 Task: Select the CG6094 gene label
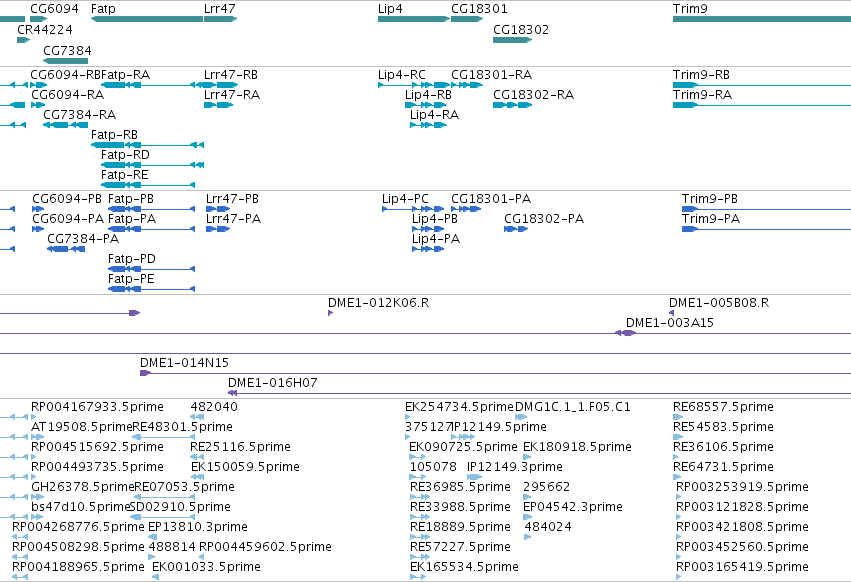point(54,9)
